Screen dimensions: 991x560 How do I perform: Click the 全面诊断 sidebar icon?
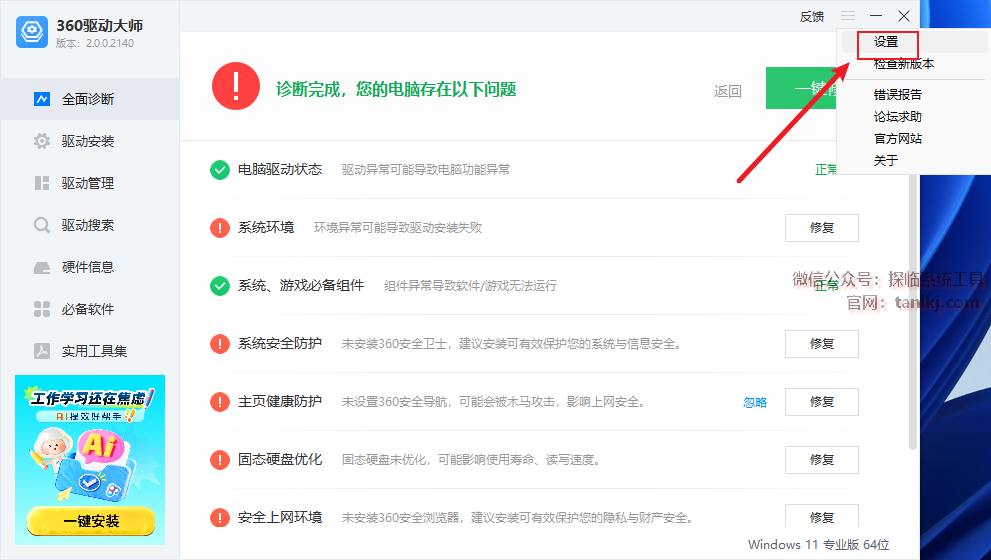pos(42,99)
